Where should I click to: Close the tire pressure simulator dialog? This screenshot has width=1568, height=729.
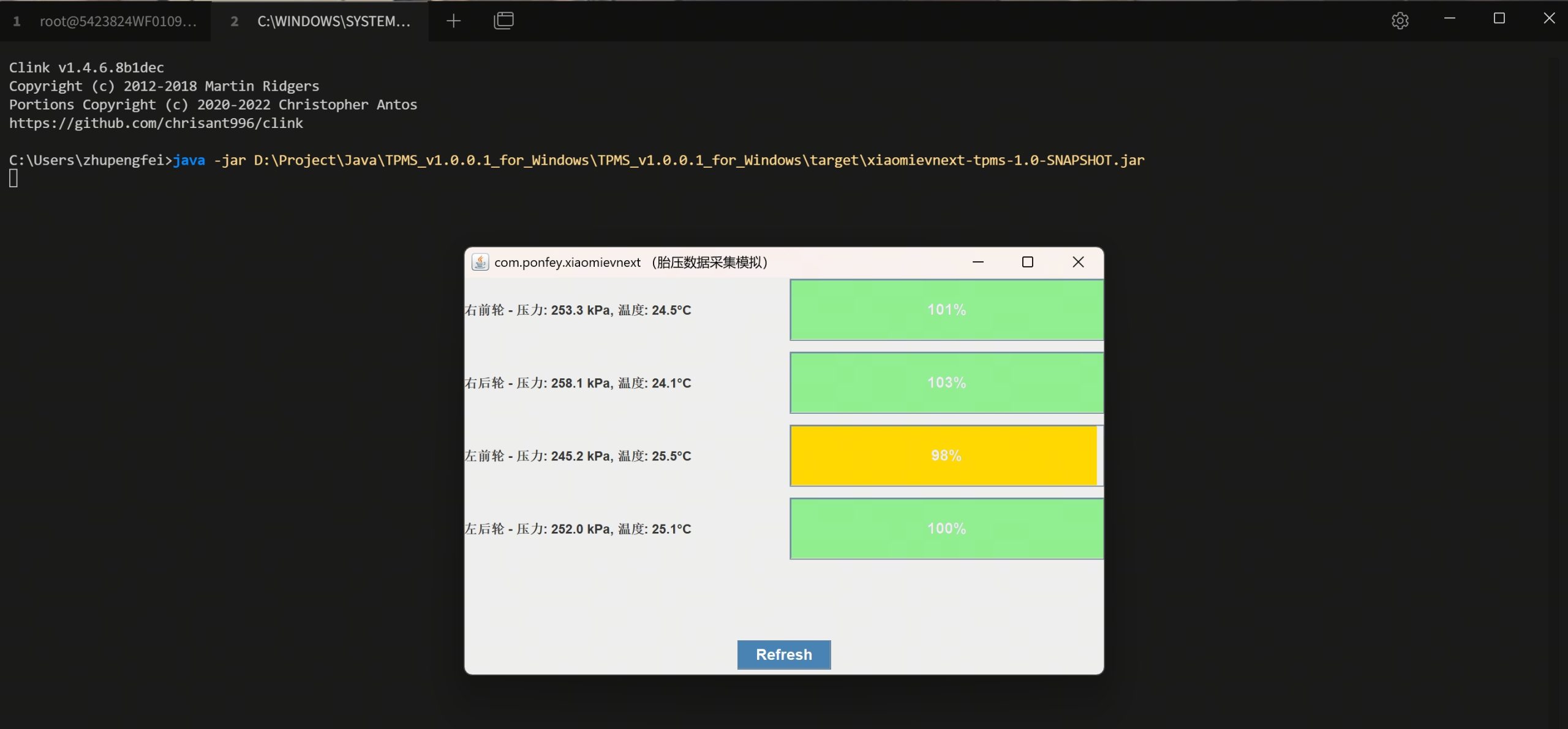[1078, 262]
